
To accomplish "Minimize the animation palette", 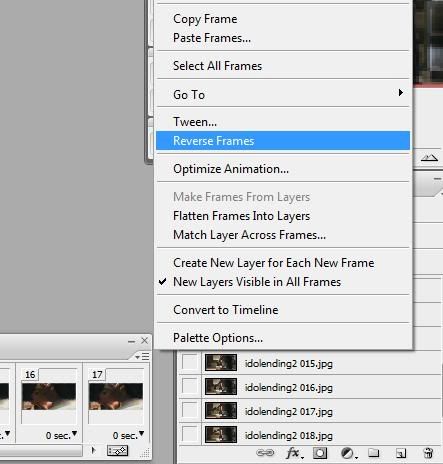I will pos(131,341).
